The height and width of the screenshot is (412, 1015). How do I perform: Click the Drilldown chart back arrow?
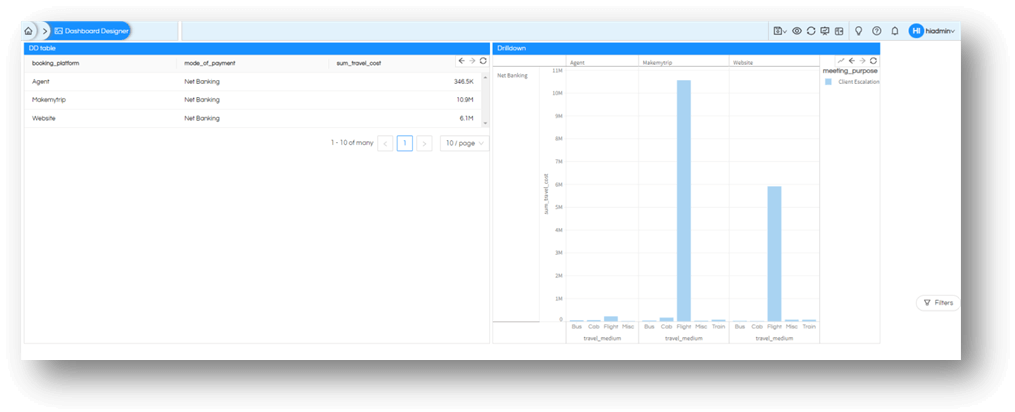(852, 60)
